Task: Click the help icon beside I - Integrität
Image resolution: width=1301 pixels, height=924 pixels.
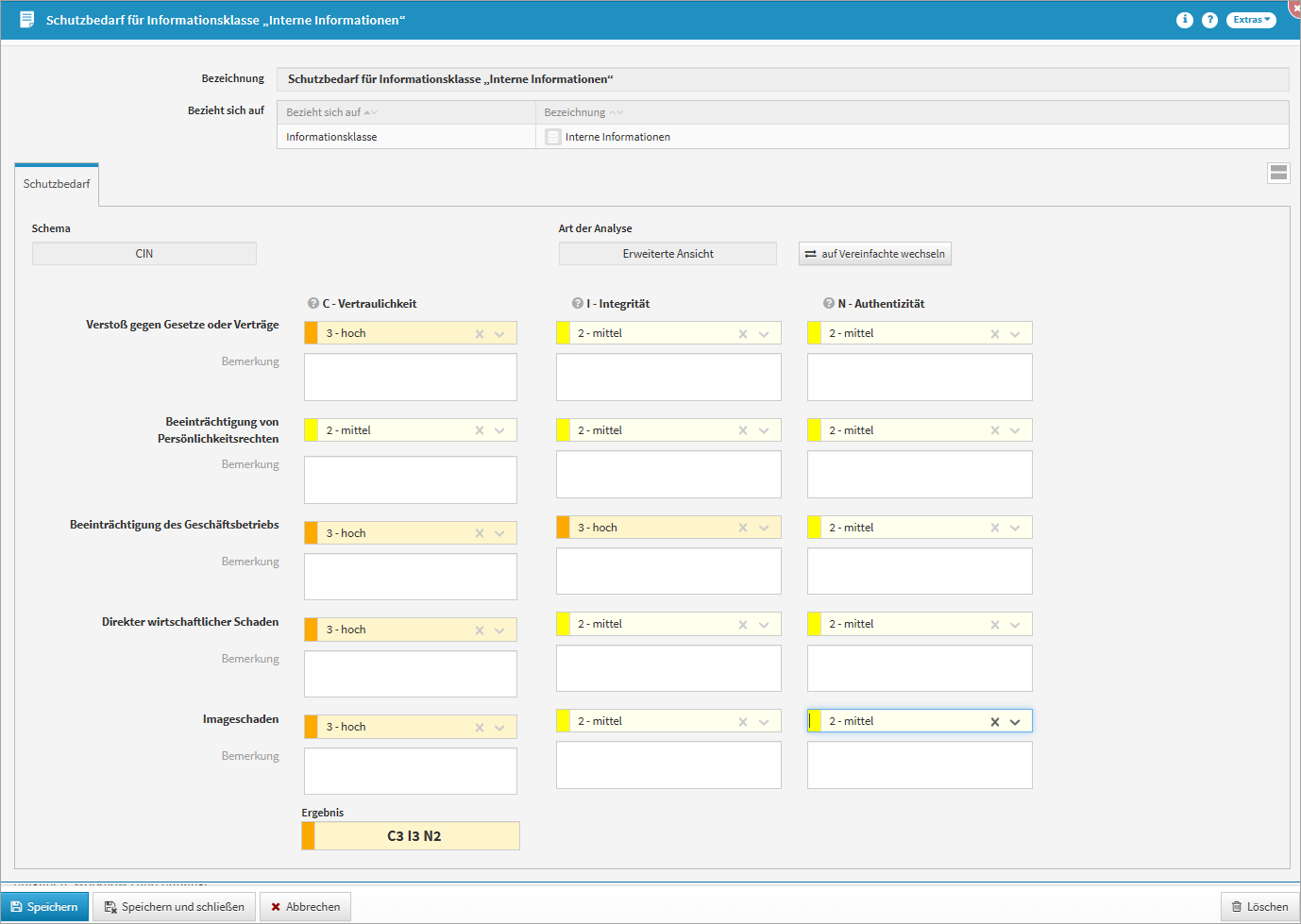Action: (577, 304)
